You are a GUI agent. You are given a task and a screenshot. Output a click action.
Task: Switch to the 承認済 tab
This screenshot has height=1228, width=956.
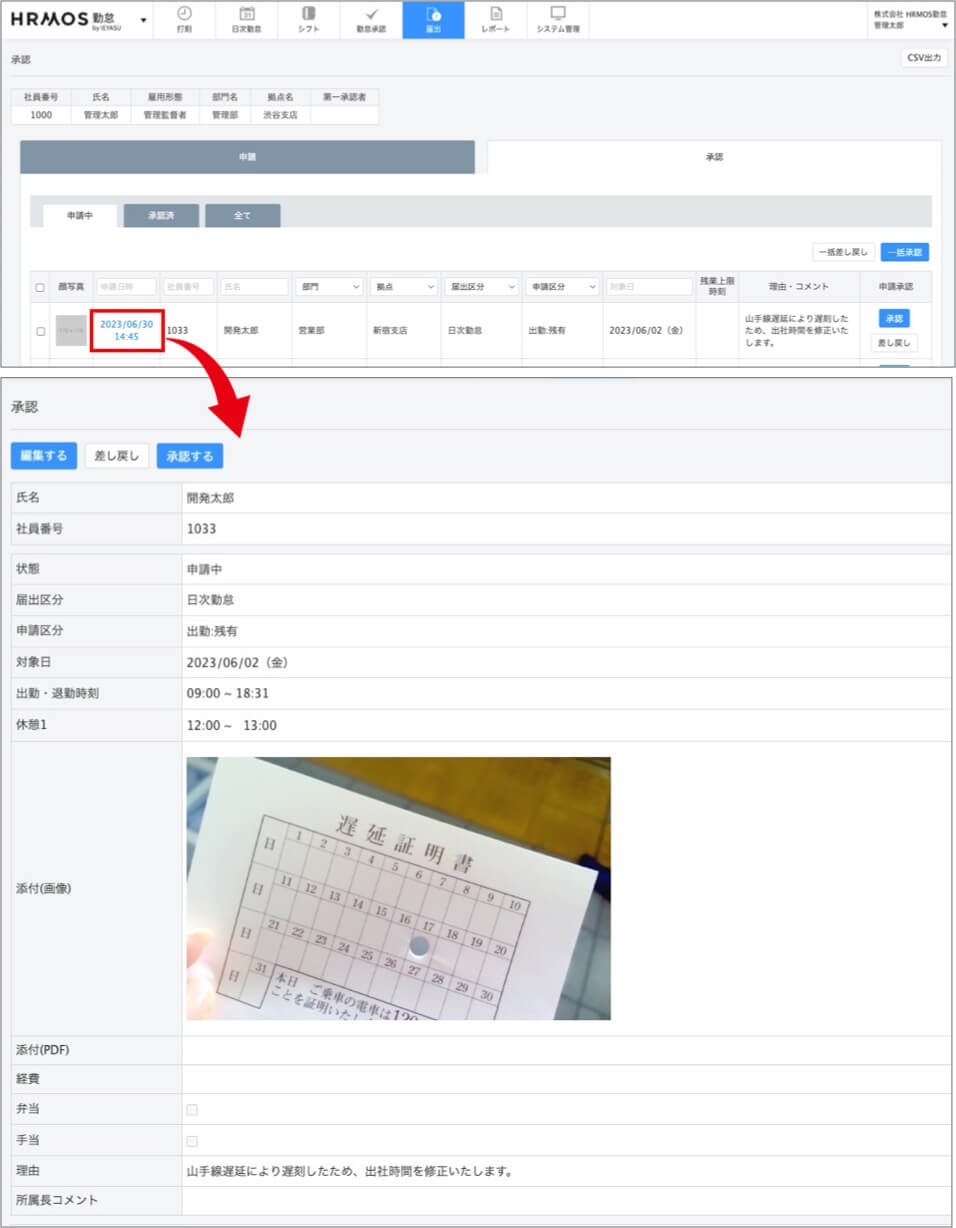click(161, 216)
